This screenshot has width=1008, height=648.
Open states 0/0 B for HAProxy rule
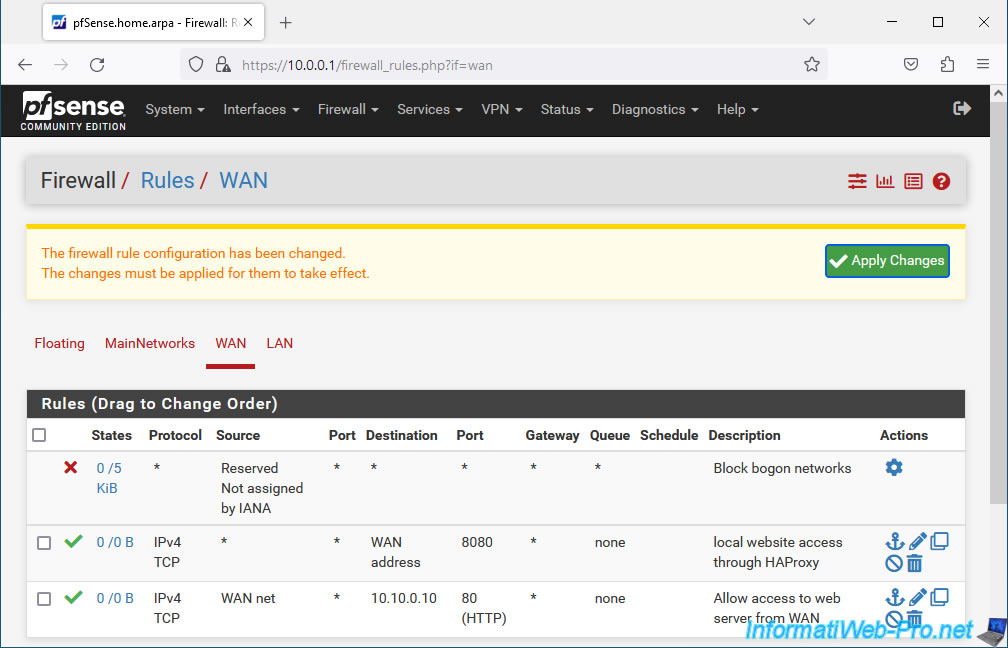pos(115,542)
